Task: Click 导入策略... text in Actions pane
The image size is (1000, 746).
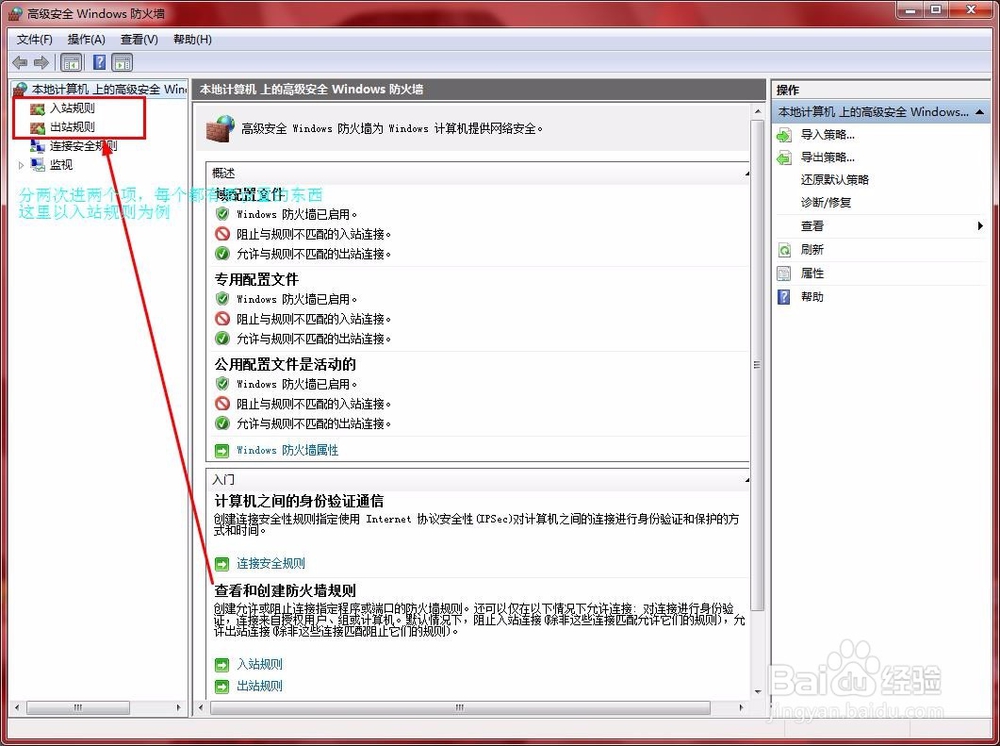Action: [x=828, y=135]
